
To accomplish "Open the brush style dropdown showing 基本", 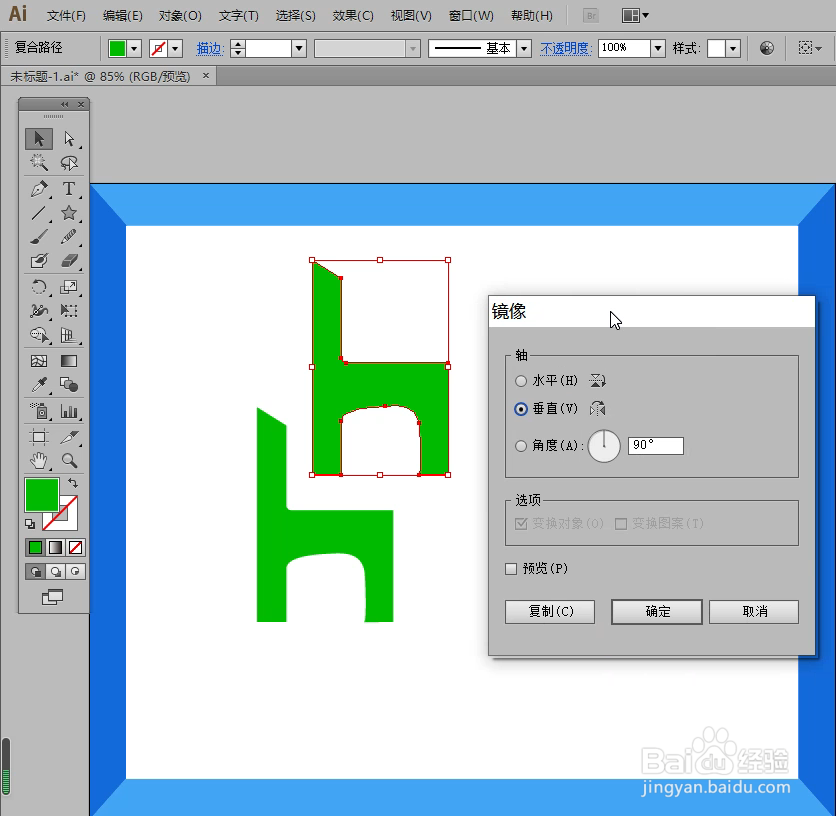I will (x=524, y=47).
